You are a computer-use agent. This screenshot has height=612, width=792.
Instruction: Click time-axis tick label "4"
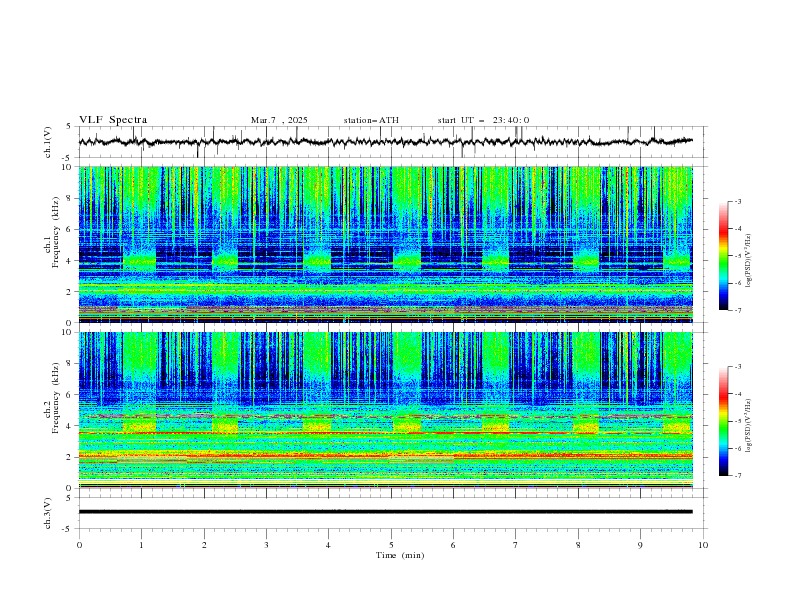click(329, 545)
